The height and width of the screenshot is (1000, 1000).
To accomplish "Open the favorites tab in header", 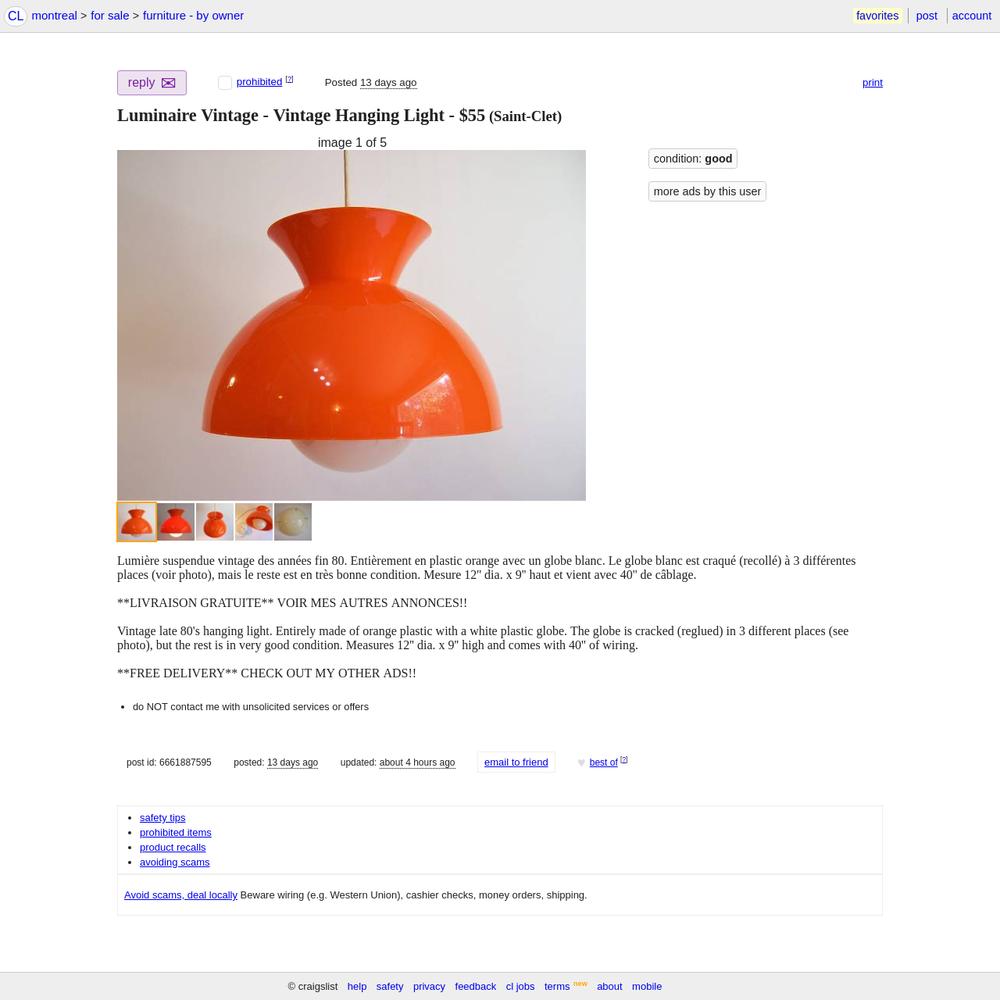I will [x=877, y=16].
